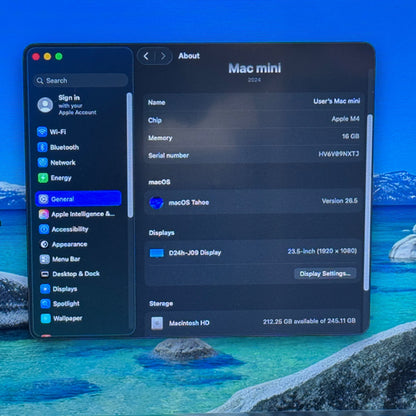Go back with the left chevron
The height and width of the screenshot is (416, 416).
(x=146, y=56)
